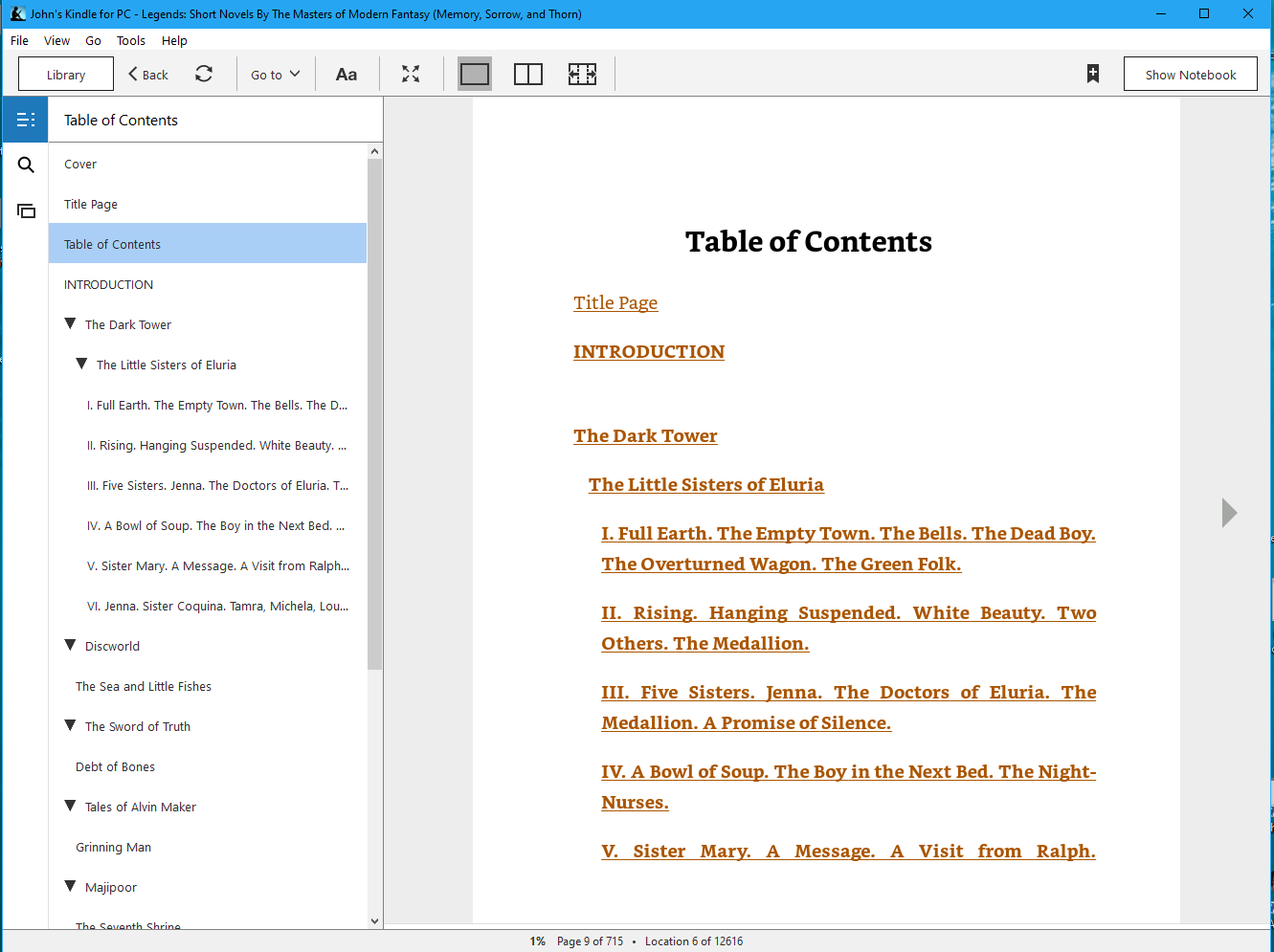The image size is (1274, 952).
Task: Switch to two column view
Action: [x=528, y=74]
